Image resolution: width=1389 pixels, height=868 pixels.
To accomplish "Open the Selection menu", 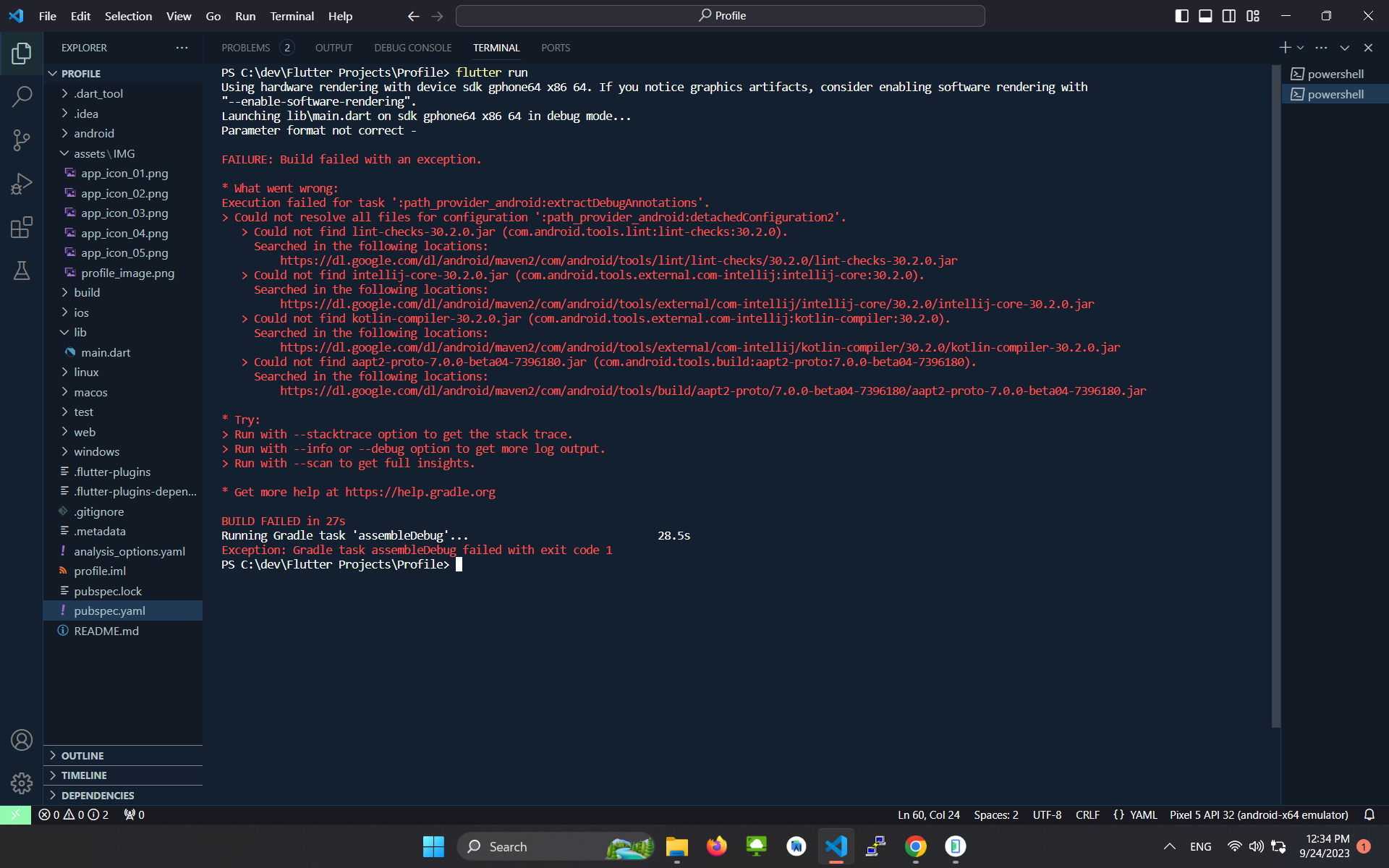I will (128, 16).
